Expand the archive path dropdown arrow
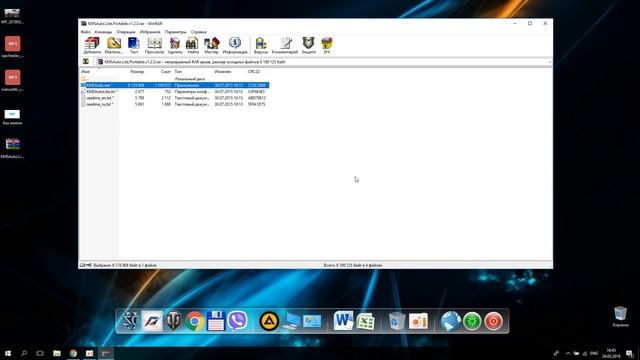640x360 pixels. (x=549, y=62)
